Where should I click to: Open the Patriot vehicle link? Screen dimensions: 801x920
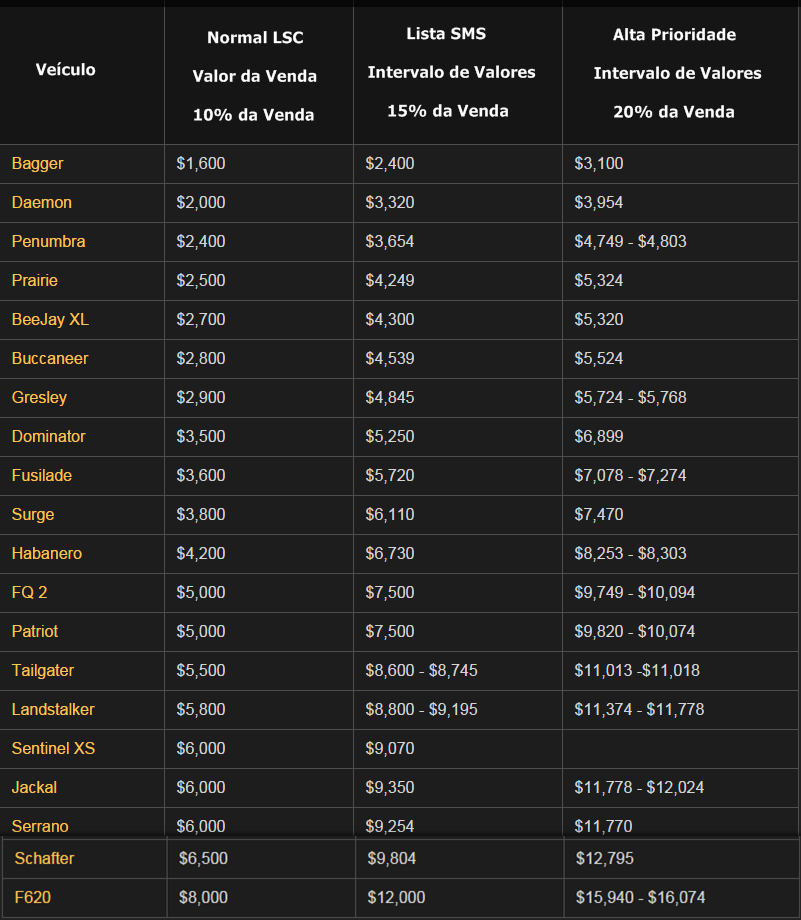[x=35, y=631]
